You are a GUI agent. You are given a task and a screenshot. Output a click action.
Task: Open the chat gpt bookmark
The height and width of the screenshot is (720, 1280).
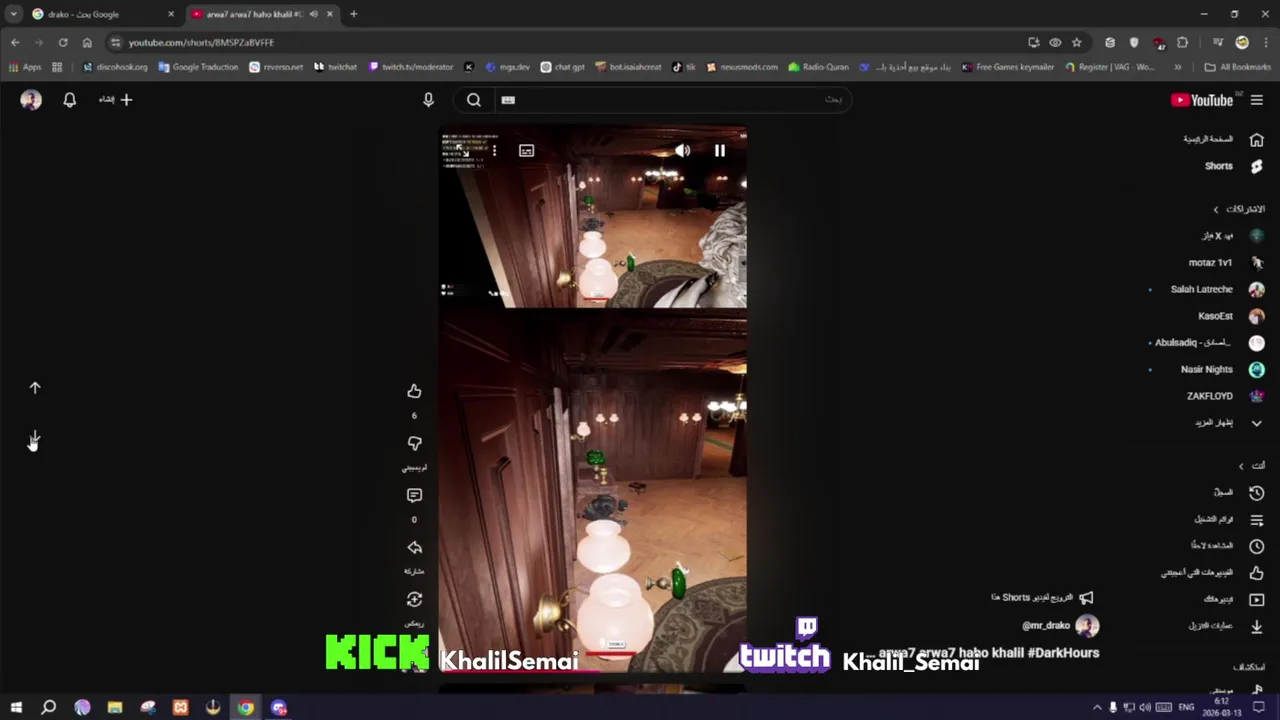[x=563, y=67]
